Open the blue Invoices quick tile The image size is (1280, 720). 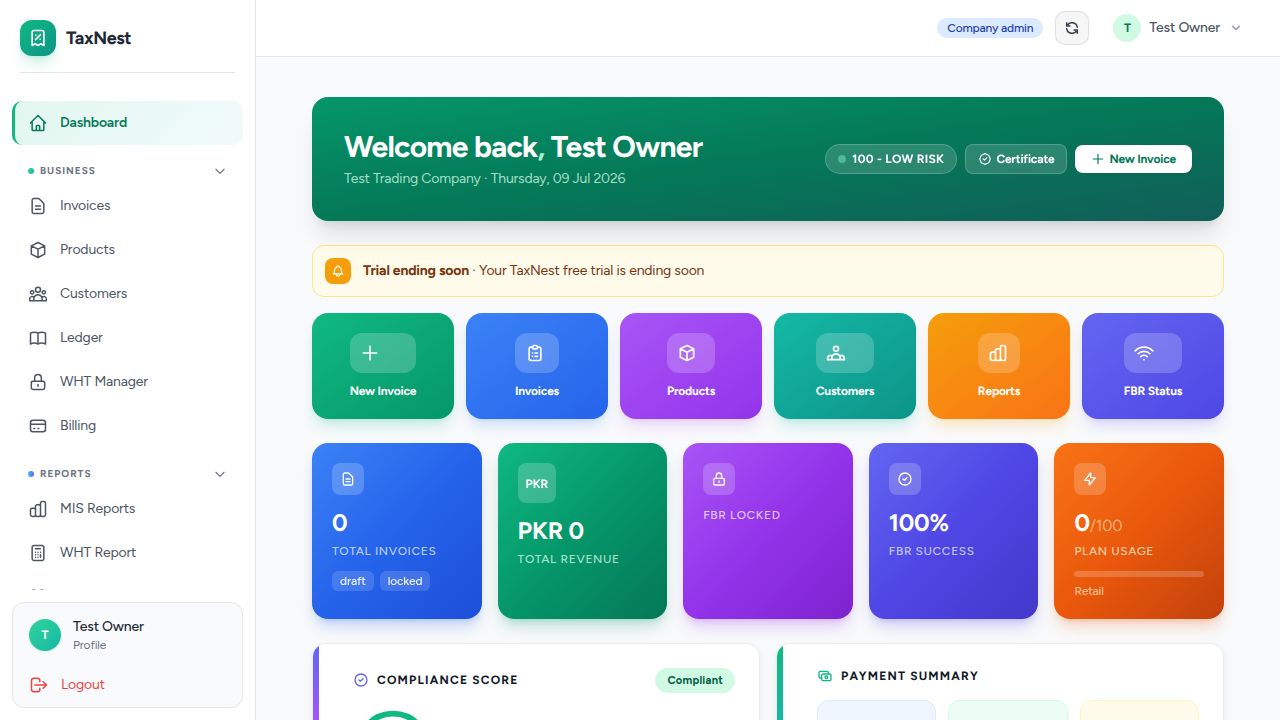(x=537, y=366)
